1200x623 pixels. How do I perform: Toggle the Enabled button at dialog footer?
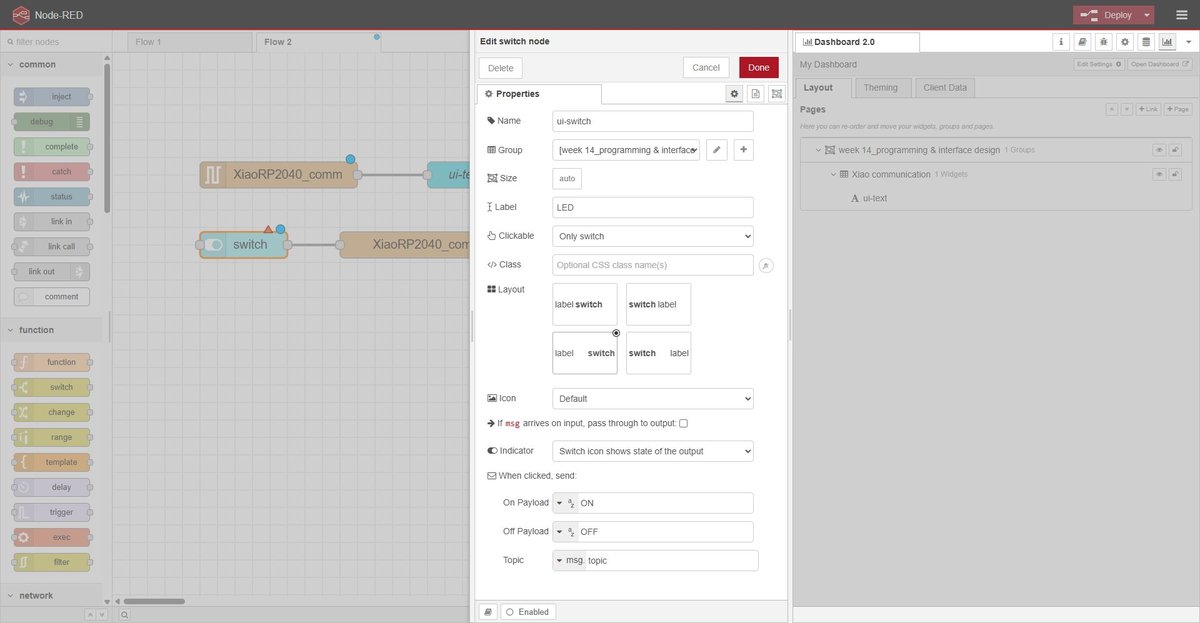[527, 611]
